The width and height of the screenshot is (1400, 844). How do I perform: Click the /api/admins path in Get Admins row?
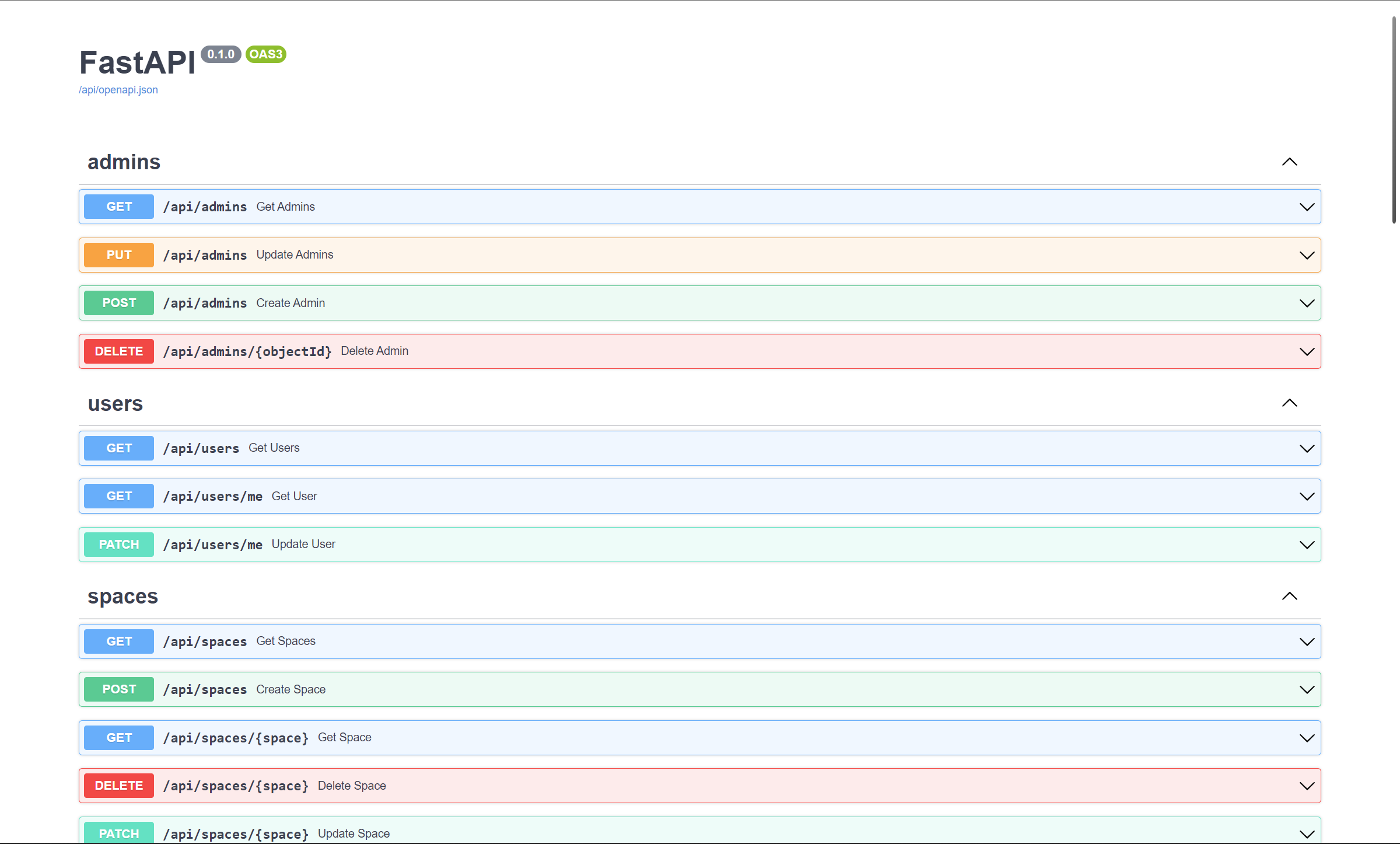pyautogui.click(x=205, y=207)
